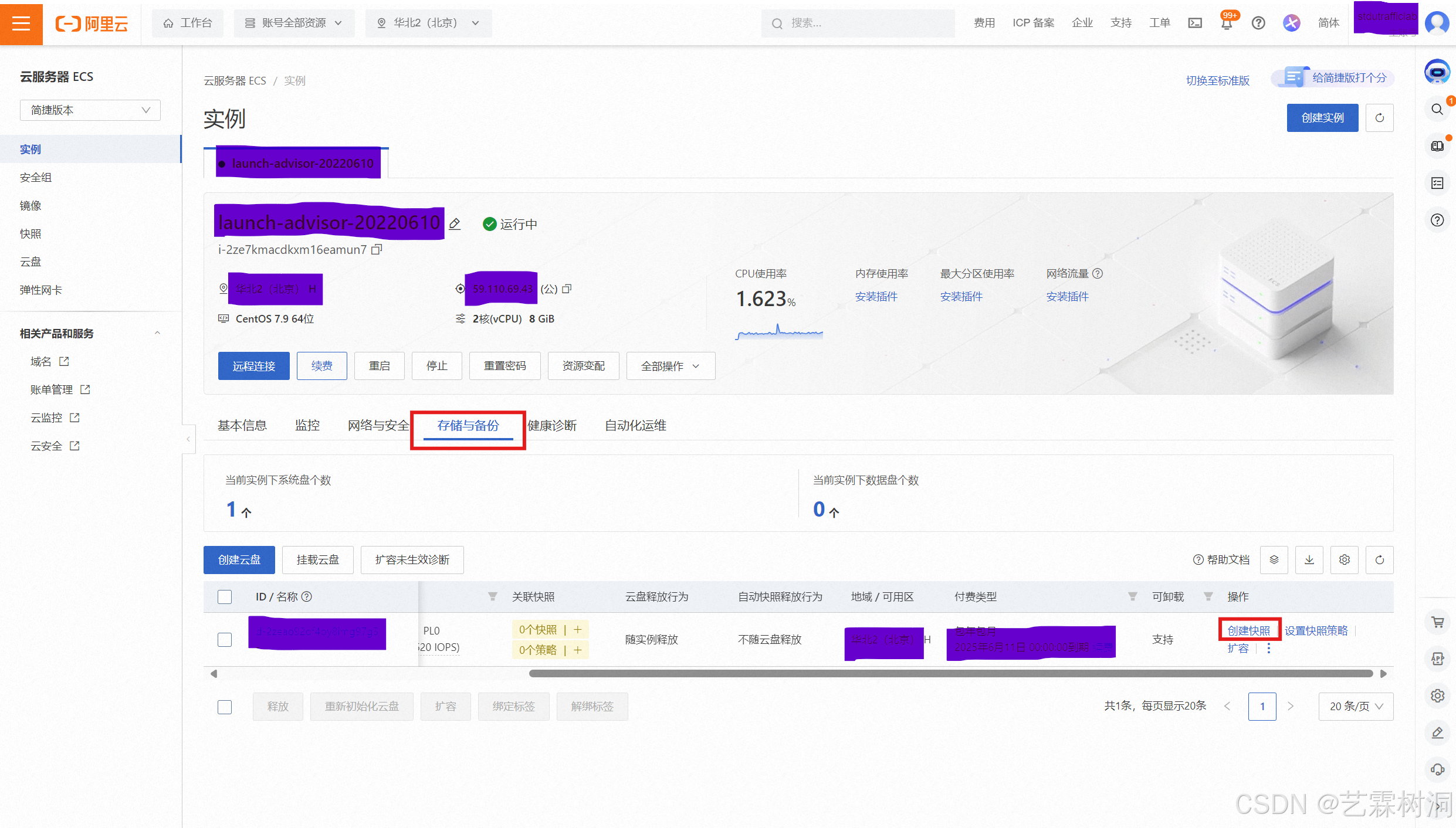The width and height of the screenshot is (1456, 828).
Task: Switch to the 基本信息 tab
Action: (242, 426)
